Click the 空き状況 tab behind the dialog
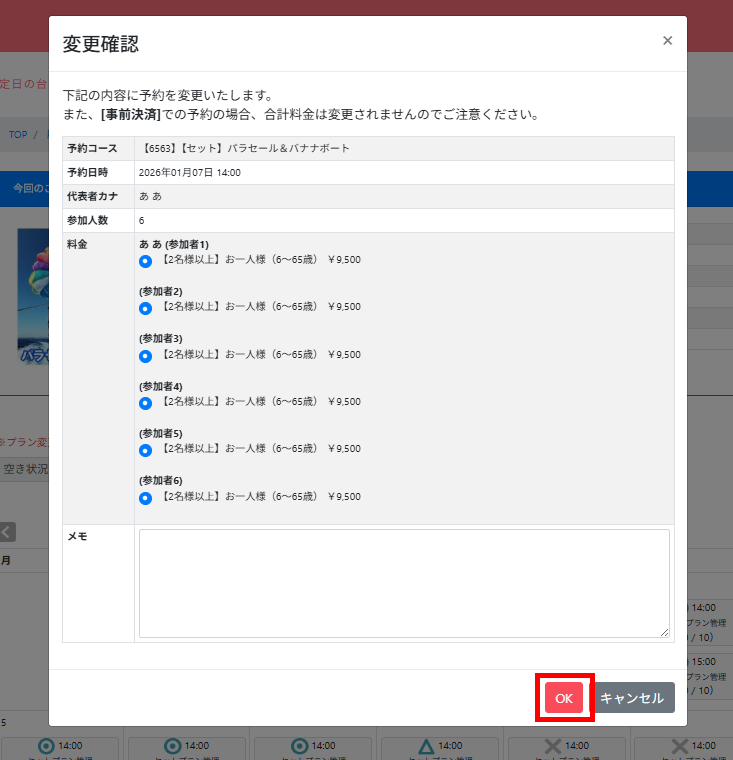The width and height of the screenshot is (733, 760). pyautogui.click(x=24, y=469)
